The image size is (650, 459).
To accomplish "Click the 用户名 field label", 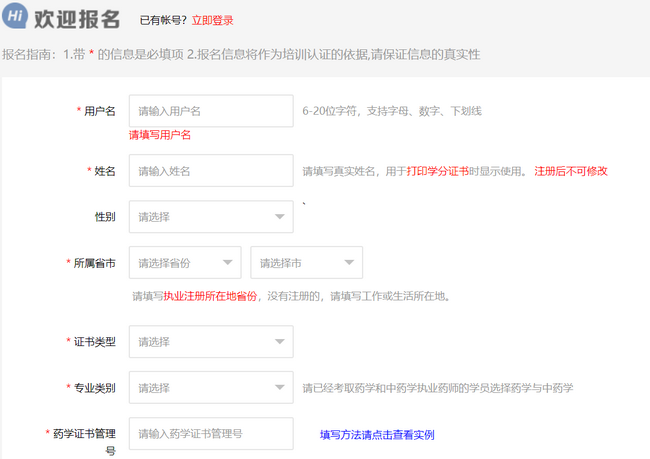I will click(x=100, y=111).
